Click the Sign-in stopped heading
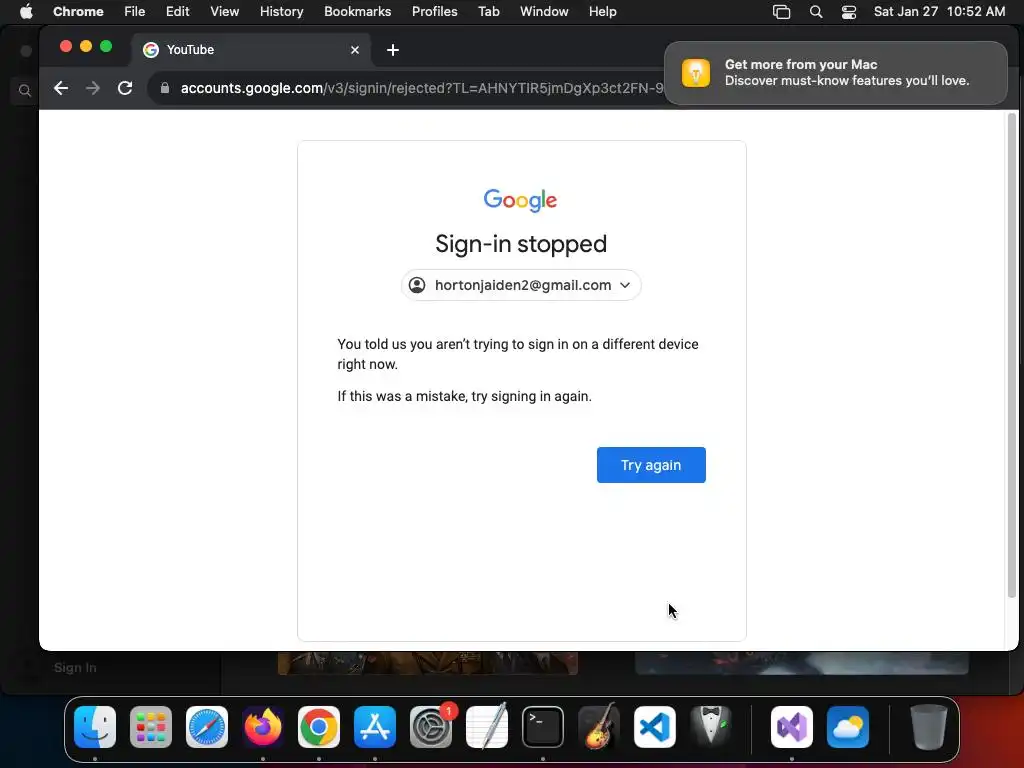This screenshot has height=768, width=1024. pos(521,244)
